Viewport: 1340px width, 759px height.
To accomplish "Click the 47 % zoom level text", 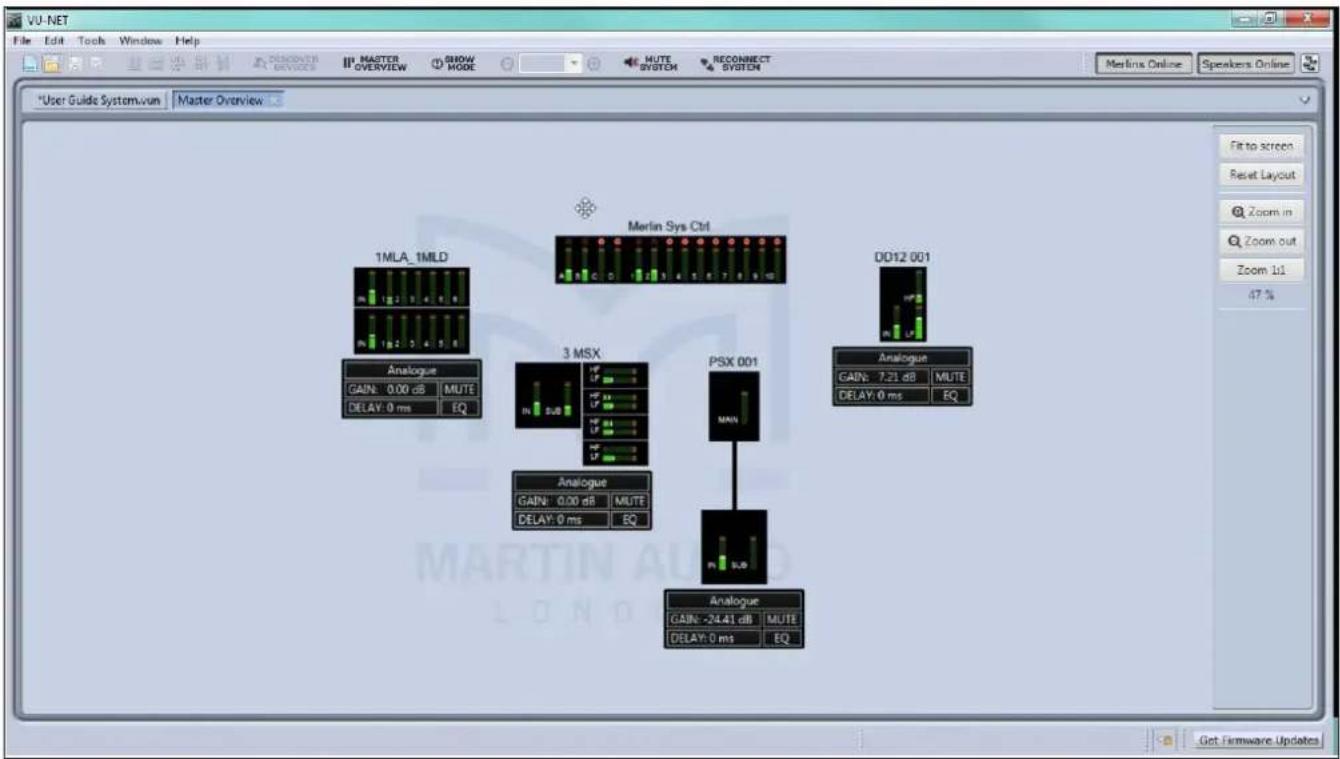I will 1260,296.
